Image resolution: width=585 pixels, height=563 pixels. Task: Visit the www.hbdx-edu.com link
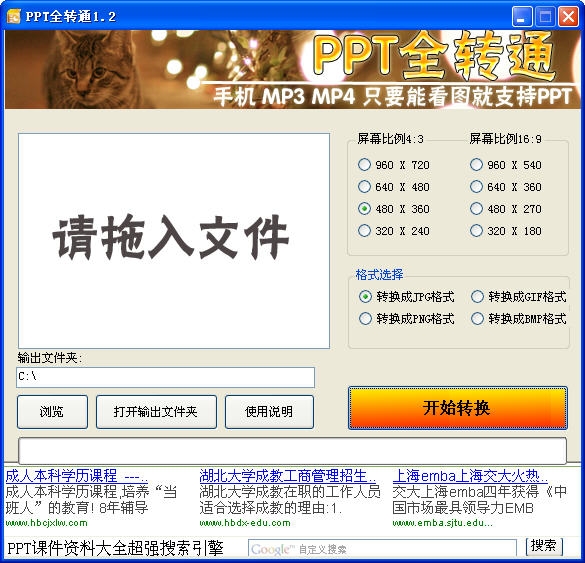pos(245,523)
